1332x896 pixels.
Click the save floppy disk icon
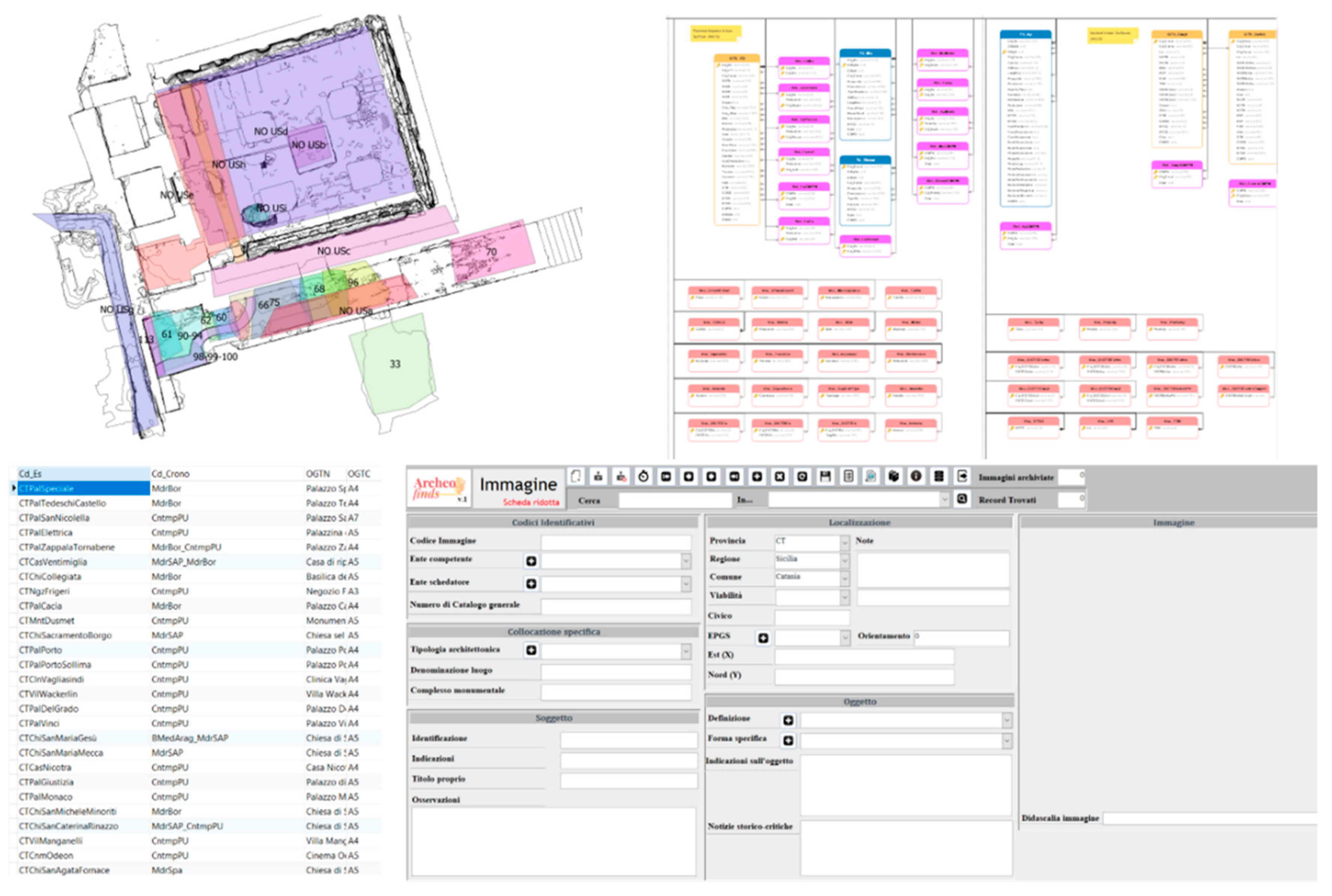[824, 477]
